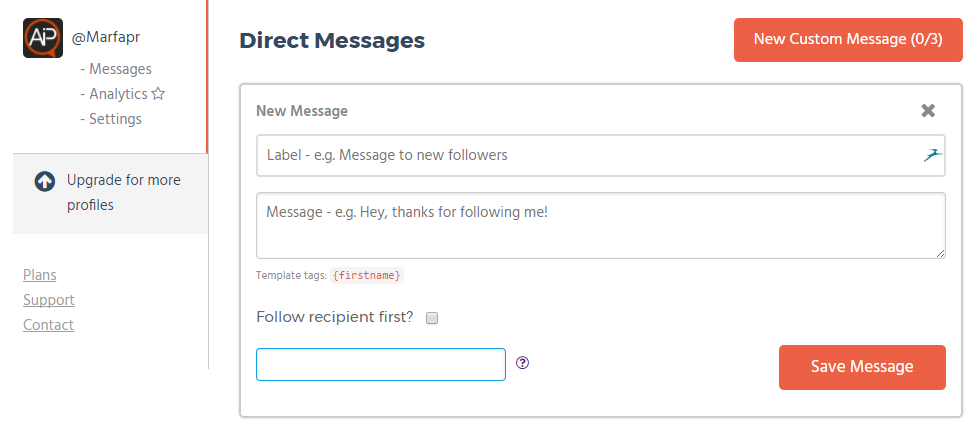The height and width of the screenshot is (431, 980).
Task: Click the purple question mark help icon
Action: point(522,363)
